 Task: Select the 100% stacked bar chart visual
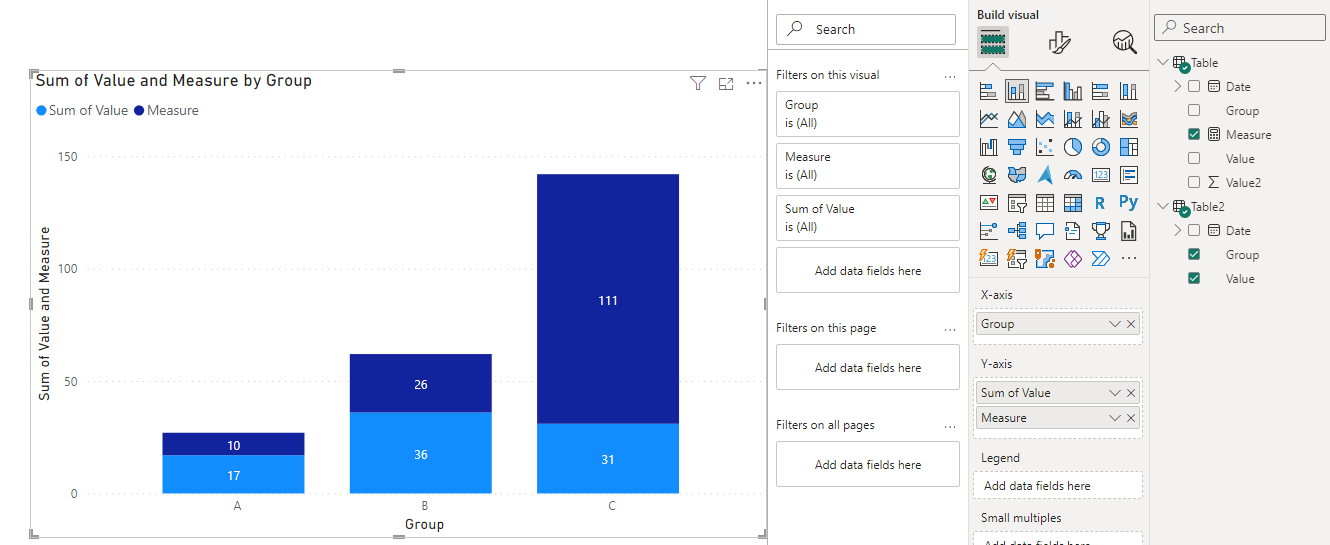1101,91
